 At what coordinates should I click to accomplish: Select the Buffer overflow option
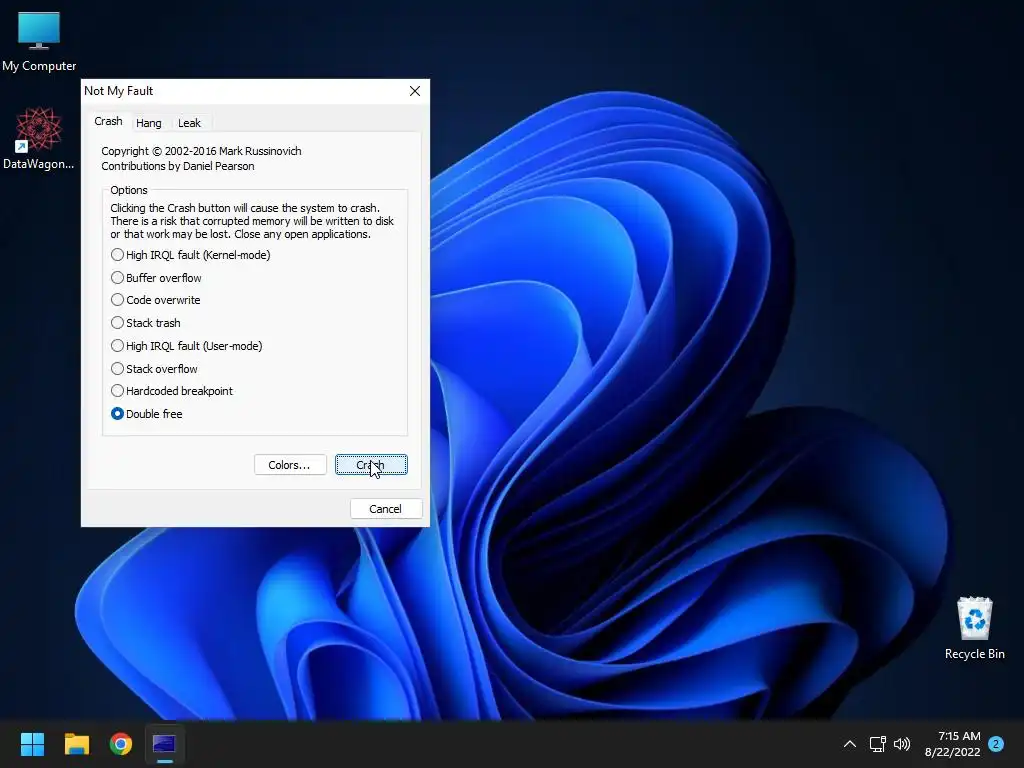(156, 278)
